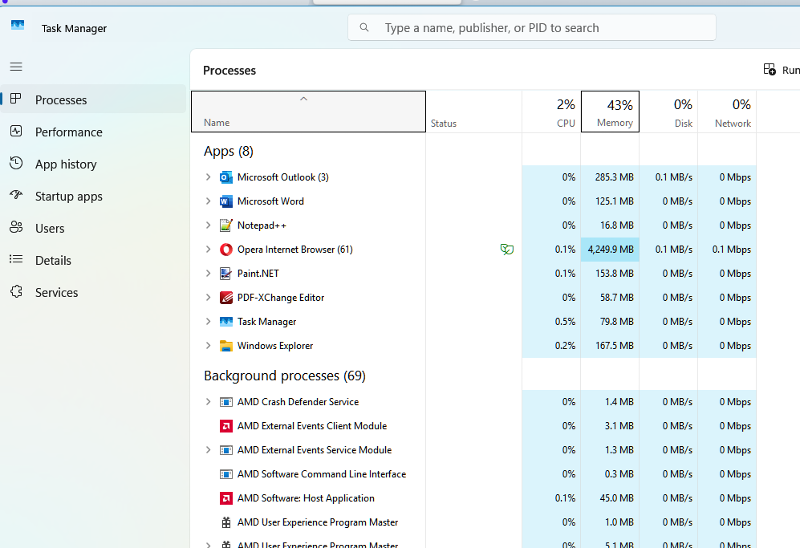Click the search magnifier icon
This screenshot has width=800, height=548.
364,28
